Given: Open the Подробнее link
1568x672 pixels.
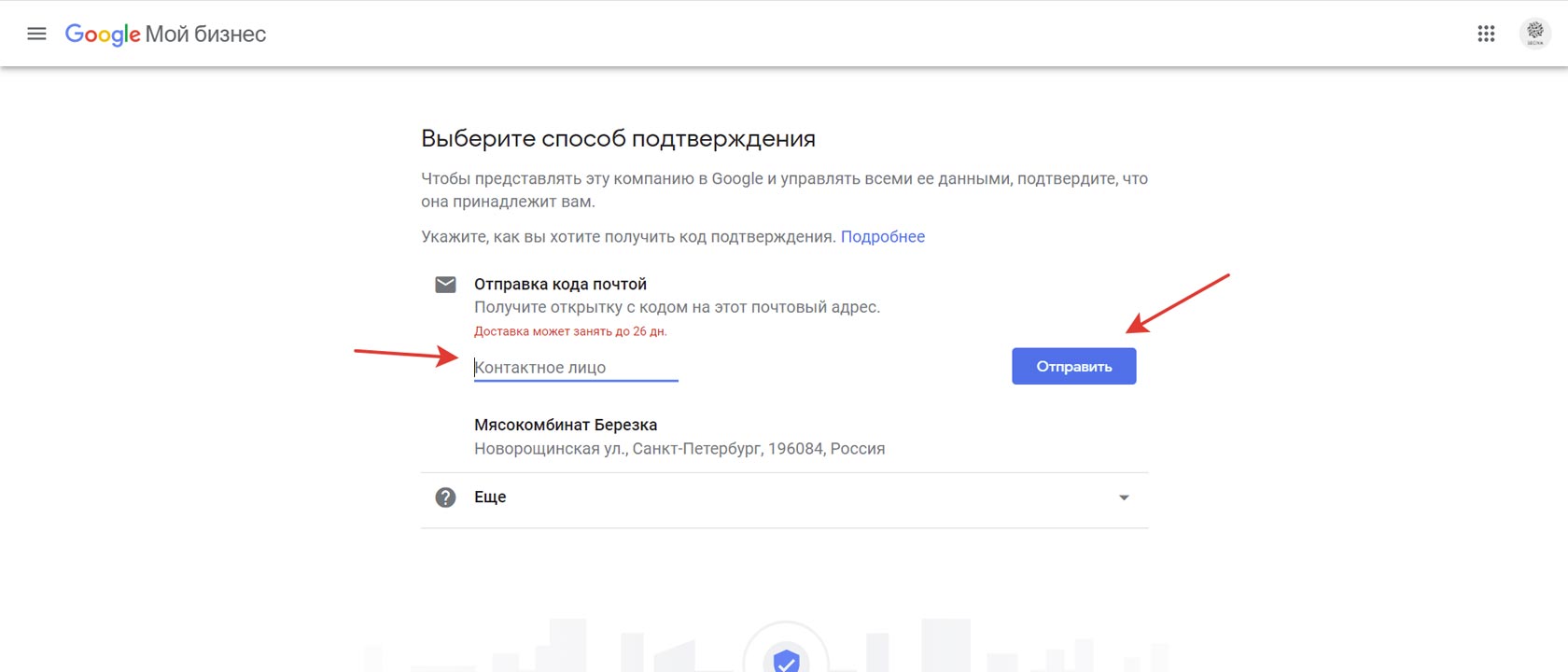Looking at the screenshot, I should 883,236.
